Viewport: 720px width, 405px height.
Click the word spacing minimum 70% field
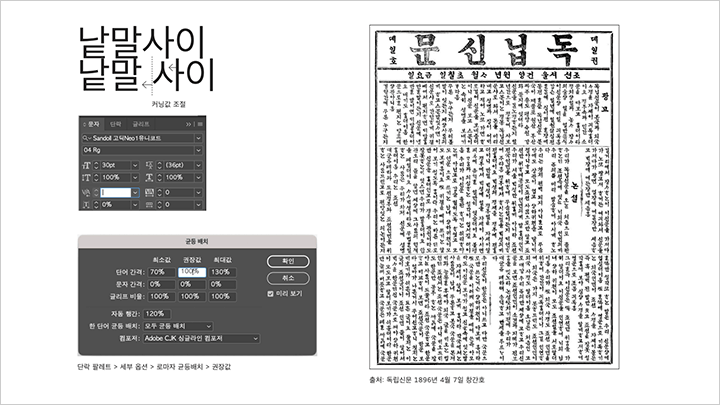(x=161, y=272)
